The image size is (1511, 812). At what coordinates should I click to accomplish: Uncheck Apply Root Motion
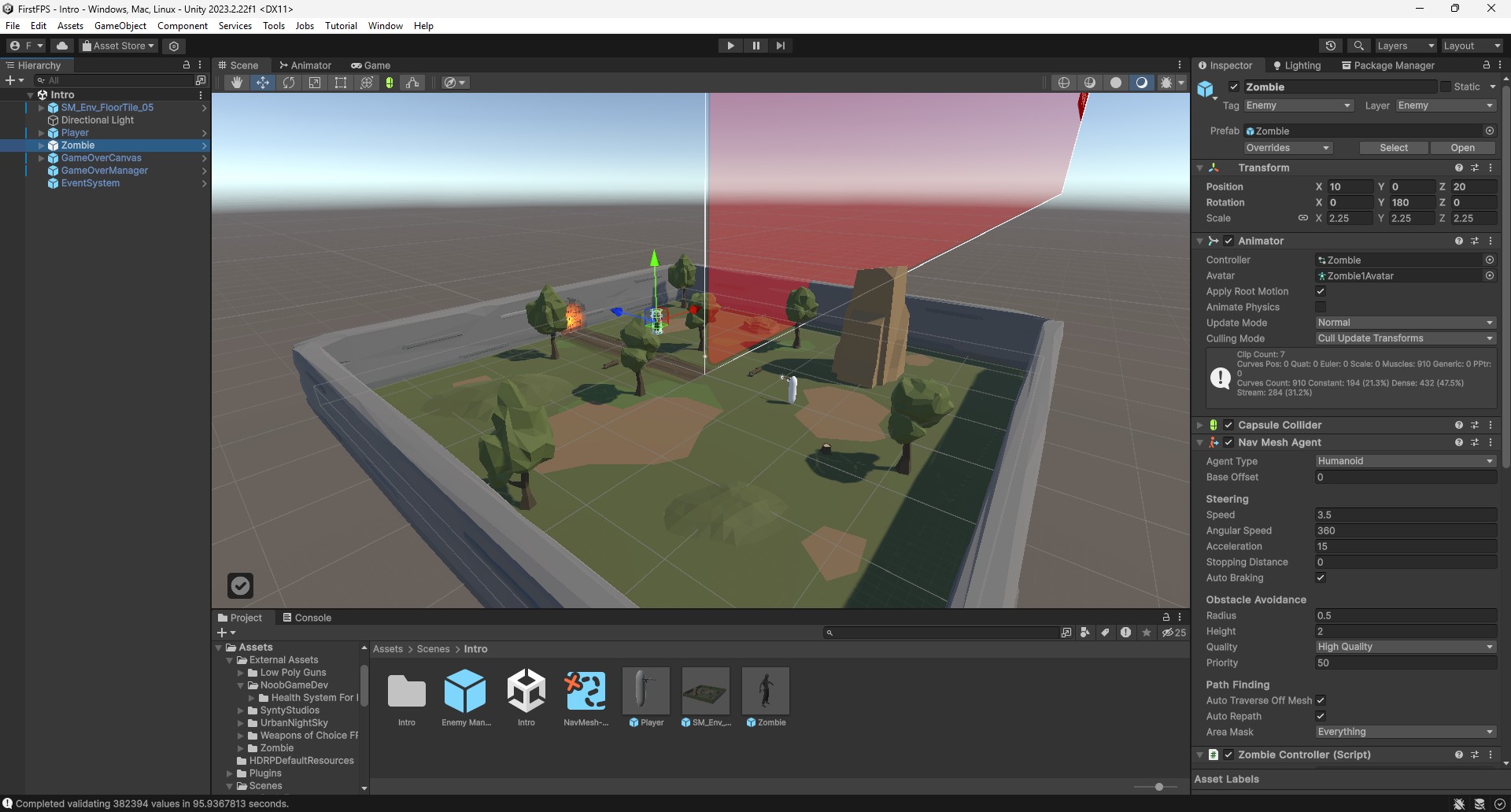tap(1321, 291)
